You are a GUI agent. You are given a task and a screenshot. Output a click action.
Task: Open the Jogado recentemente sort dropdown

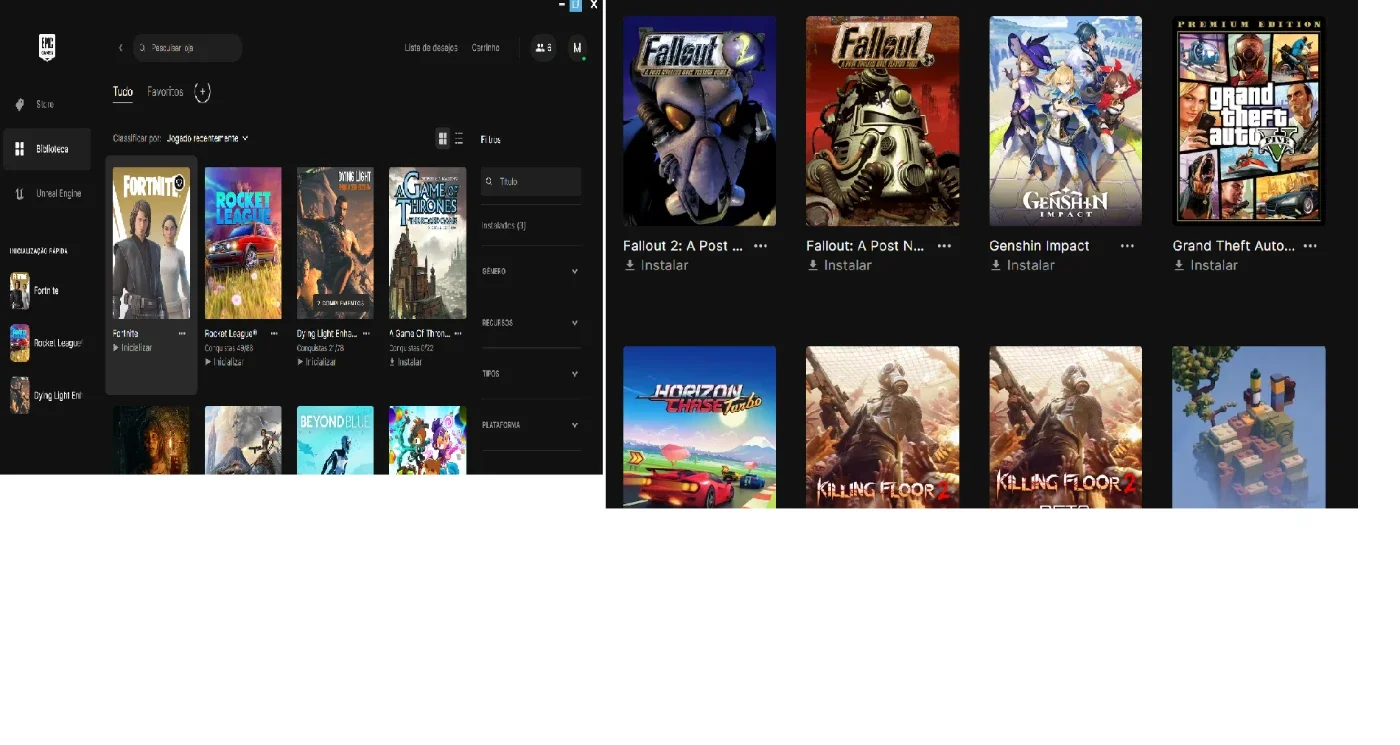click(x=207, y=138)
